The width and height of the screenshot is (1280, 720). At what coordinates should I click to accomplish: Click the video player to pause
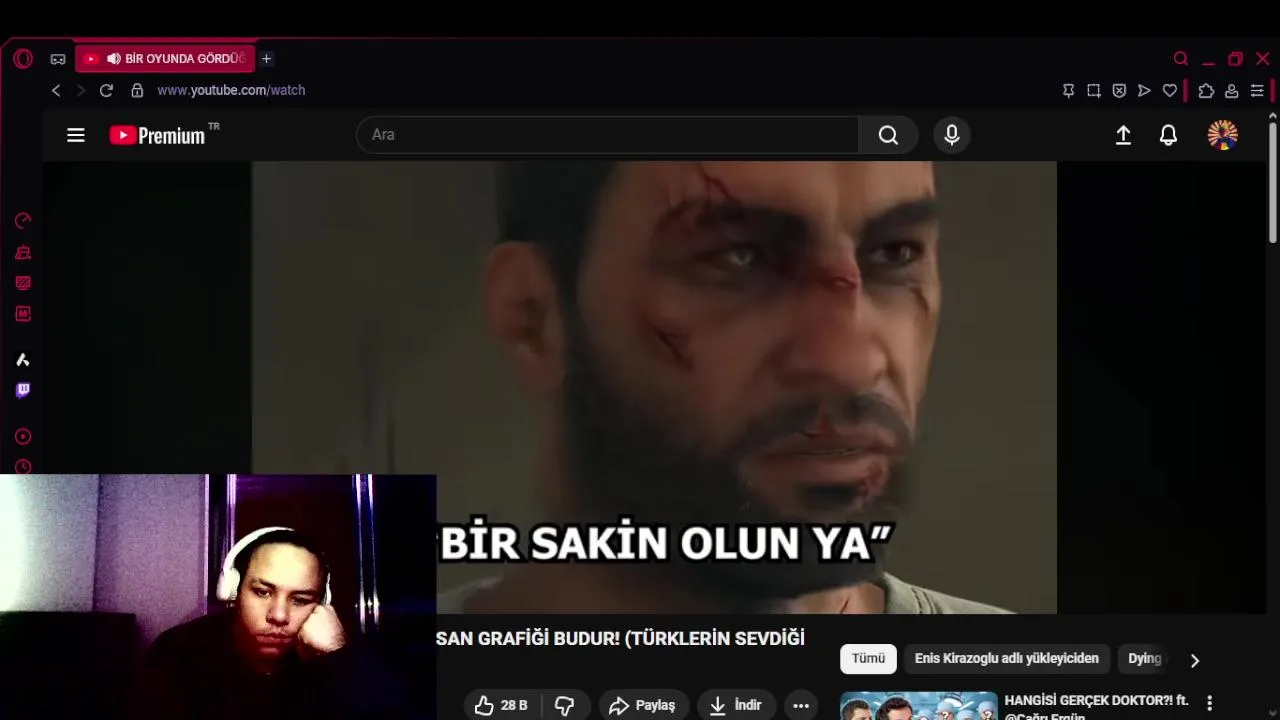point(654,387)
